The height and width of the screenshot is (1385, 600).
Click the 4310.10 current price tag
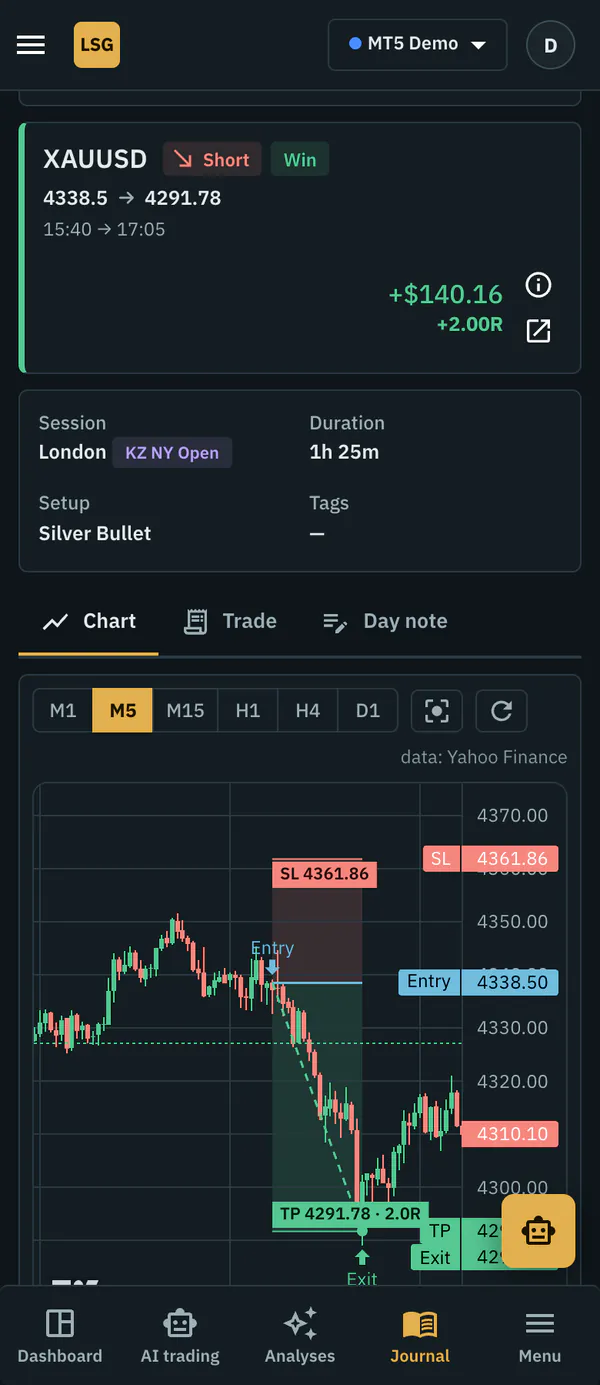(x=510, y=1134)
